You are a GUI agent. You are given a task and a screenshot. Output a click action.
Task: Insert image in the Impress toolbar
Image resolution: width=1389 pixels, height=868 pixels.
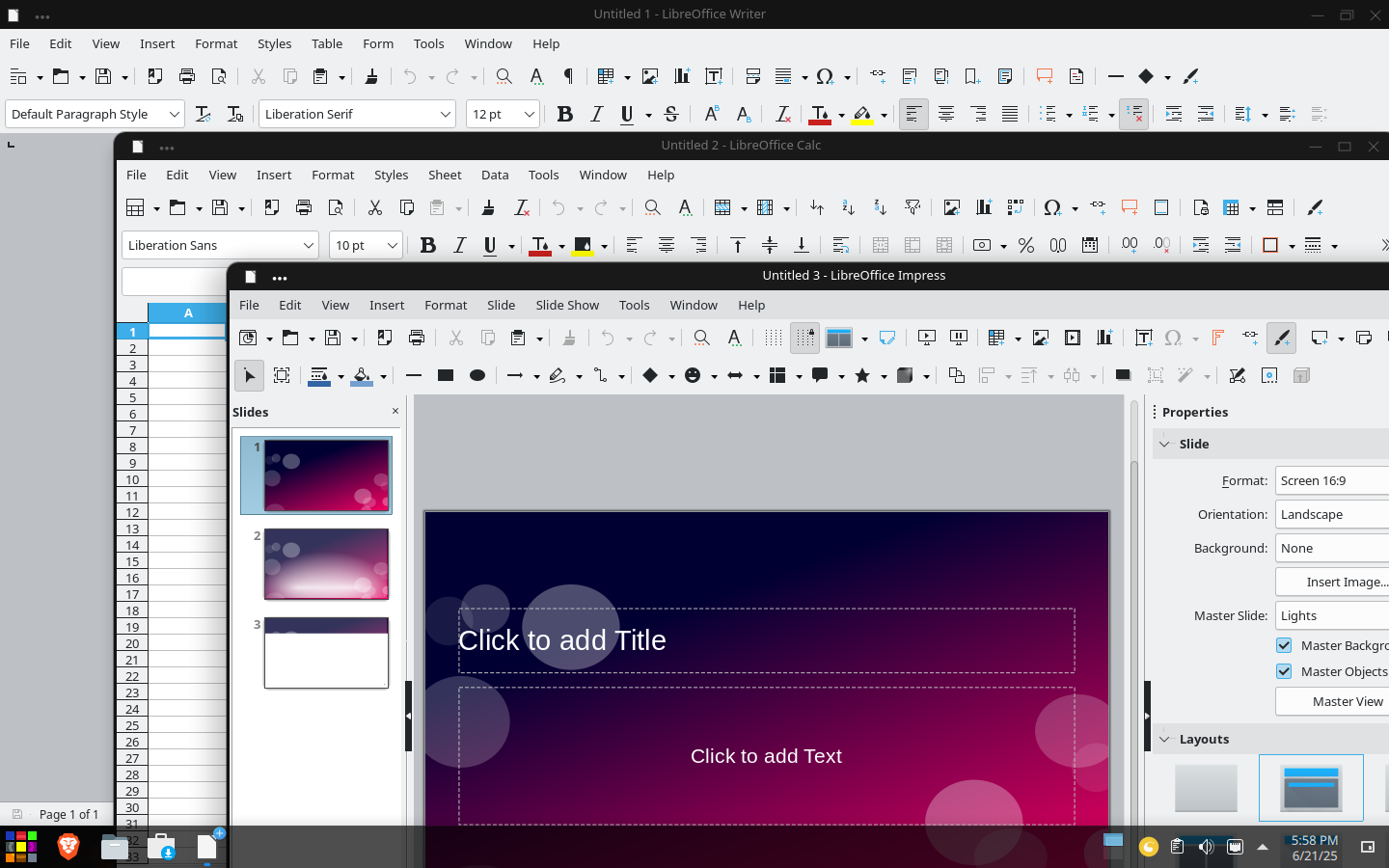pyautogui.click(x=1041, y=338)
